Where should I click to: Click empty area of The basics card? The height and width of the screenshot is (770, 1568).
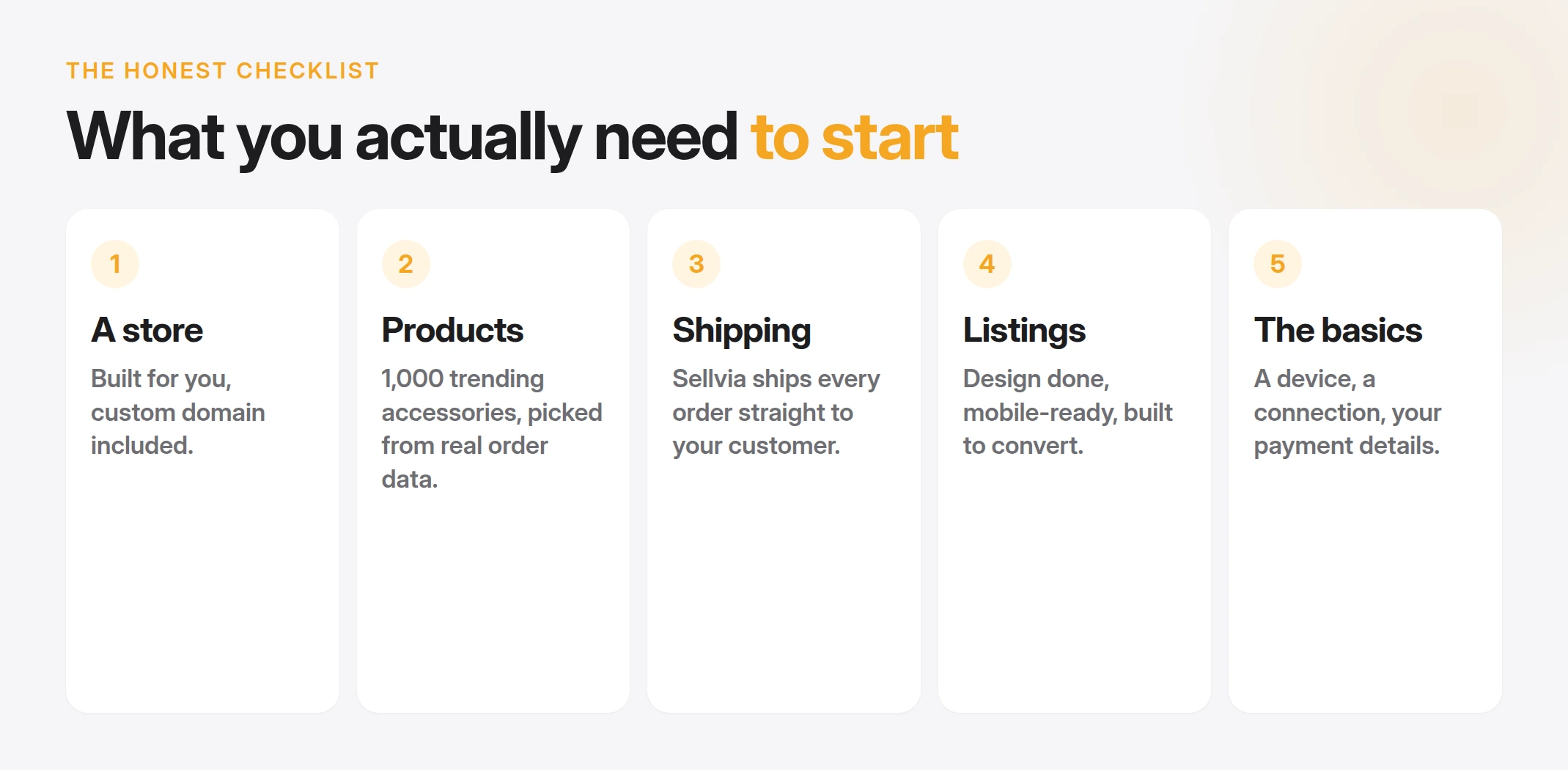pyautogui.click(x=1365, y=587)
